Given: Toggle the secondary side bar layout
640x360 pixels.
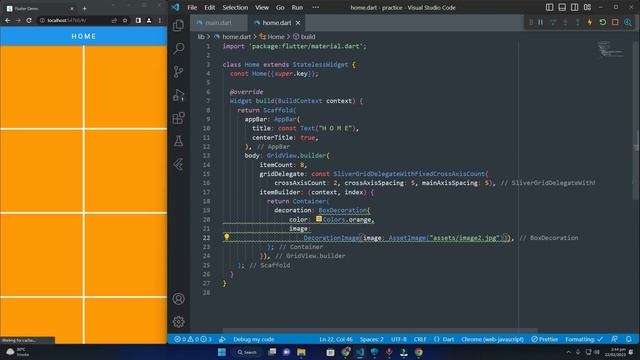Looking at the screenshot, I should pos(575,7).
